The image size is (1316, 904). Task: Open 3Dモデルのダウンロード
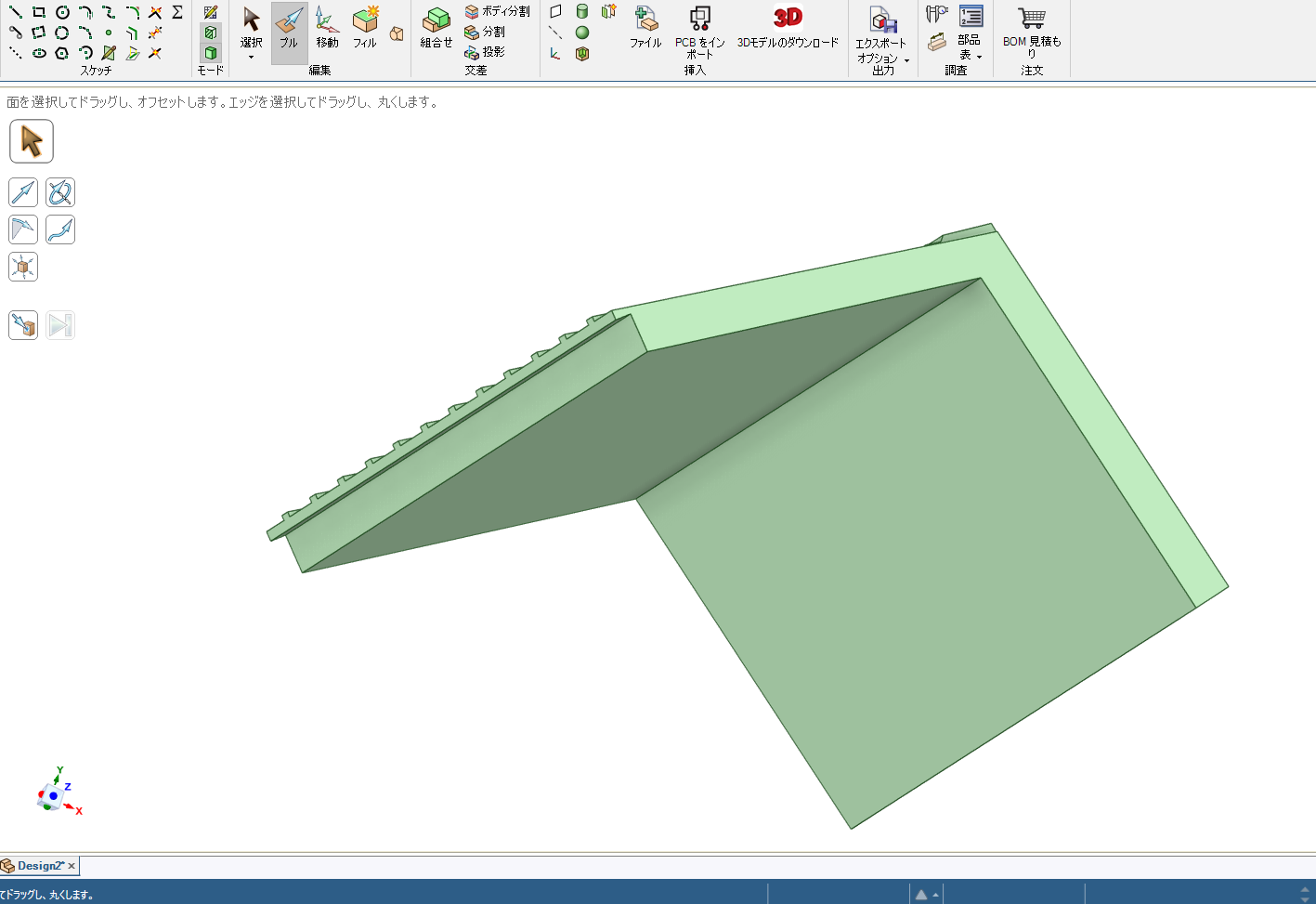pos(788,30)
